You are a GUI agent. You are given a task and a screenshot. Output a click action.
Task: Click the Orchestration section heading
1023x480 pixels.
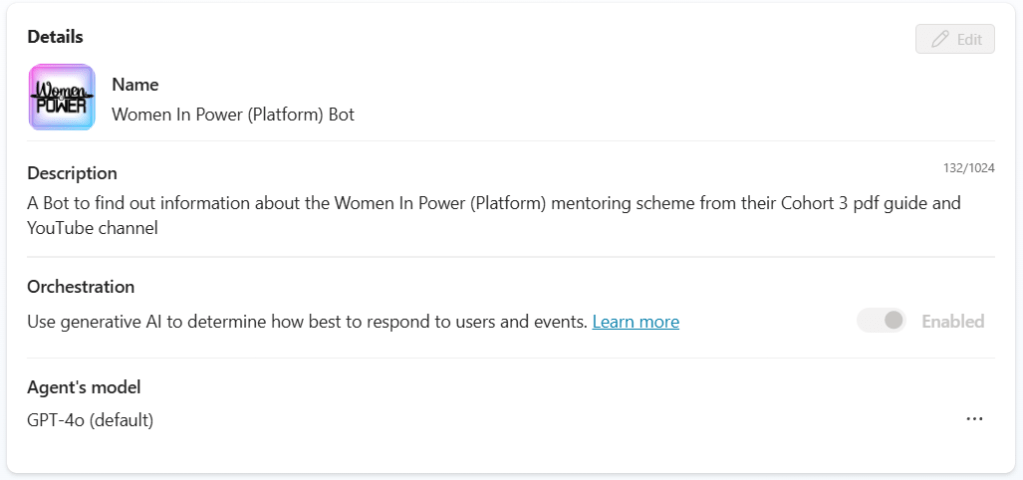click(x=81, y=286)
